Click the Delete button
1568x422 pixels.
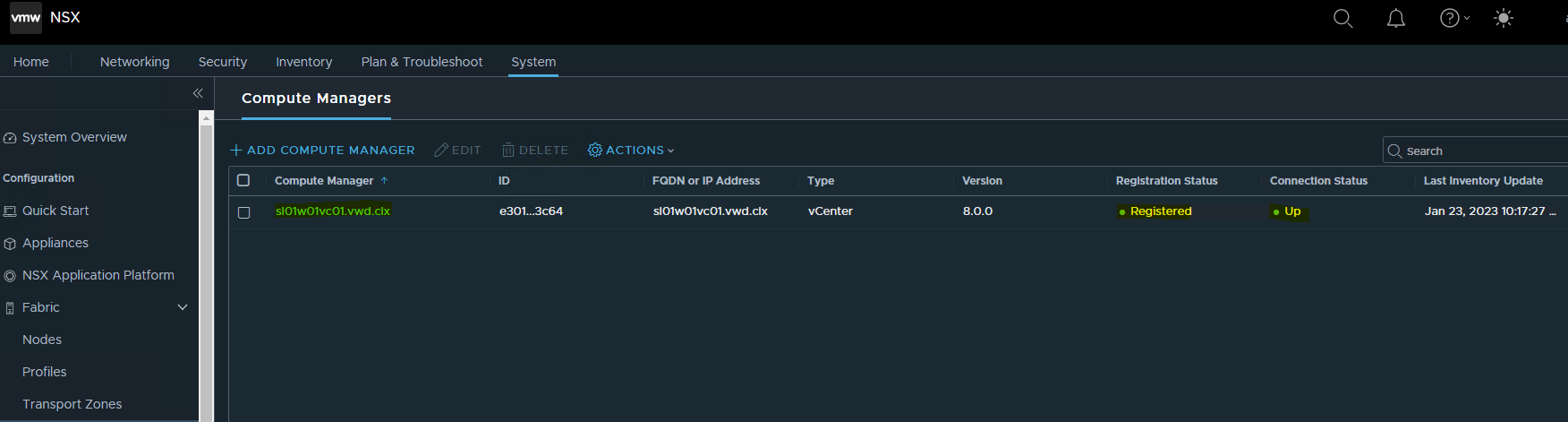[535, 151]
